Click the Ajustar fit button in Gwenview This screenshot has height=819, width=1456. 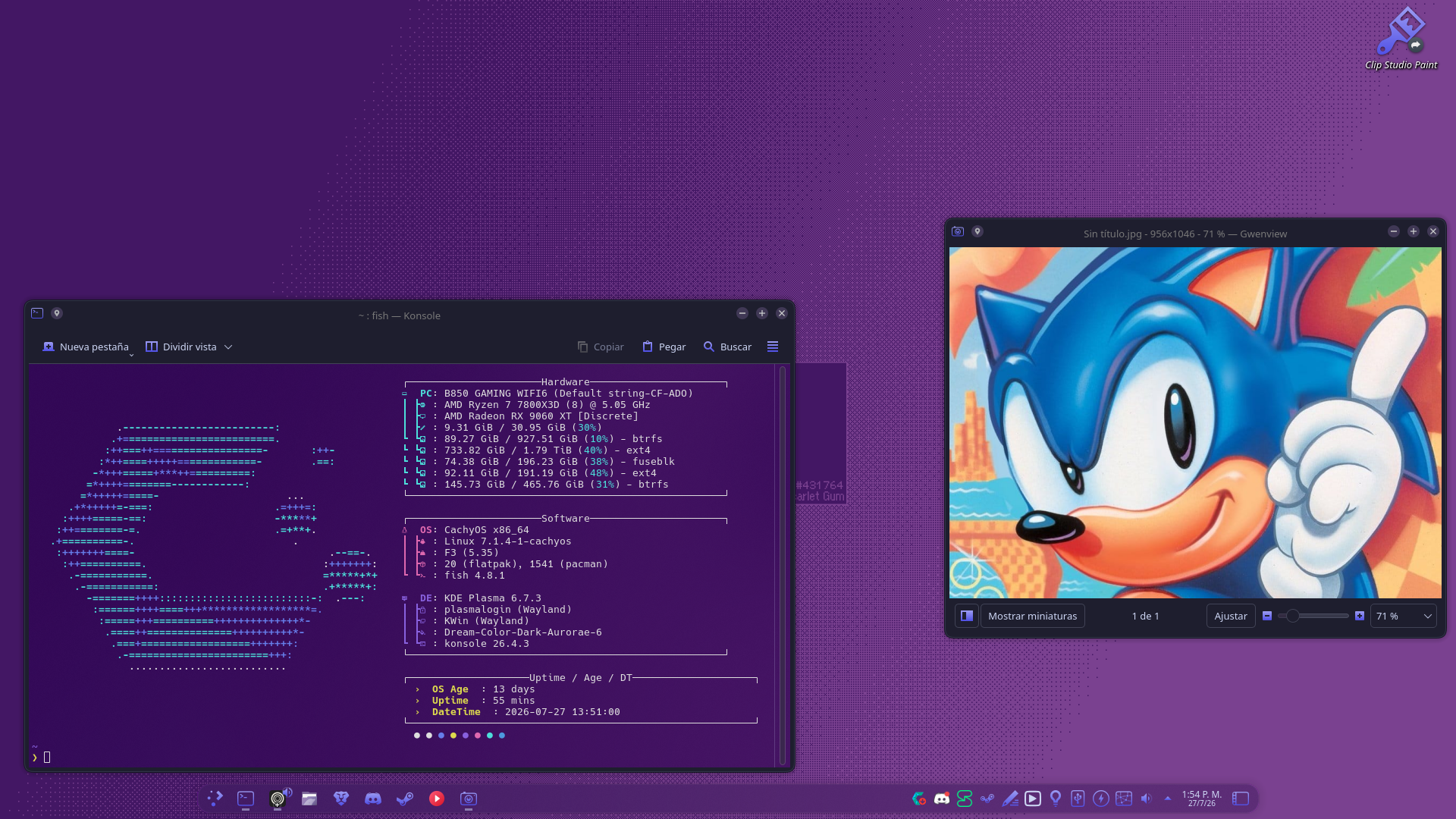coord(1230,616)
